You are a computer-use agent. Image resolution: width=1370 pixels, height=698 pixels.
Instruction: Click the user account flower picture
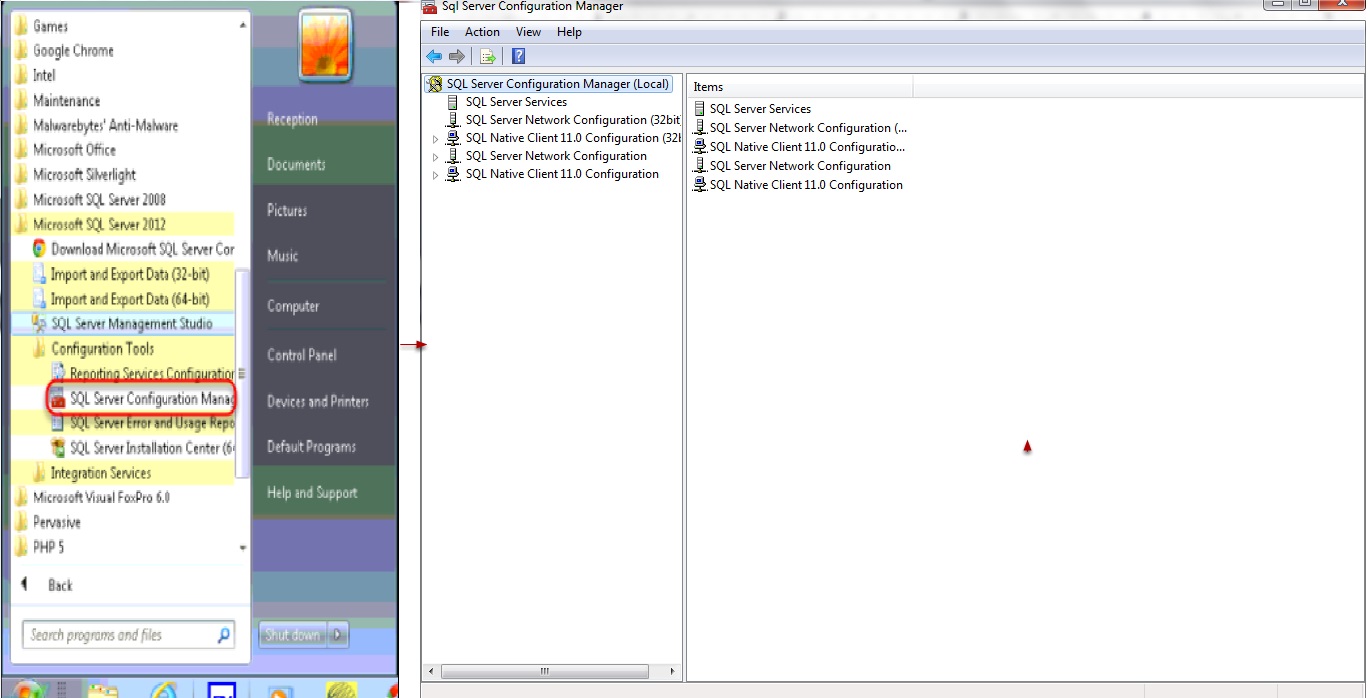click(325, 45)
